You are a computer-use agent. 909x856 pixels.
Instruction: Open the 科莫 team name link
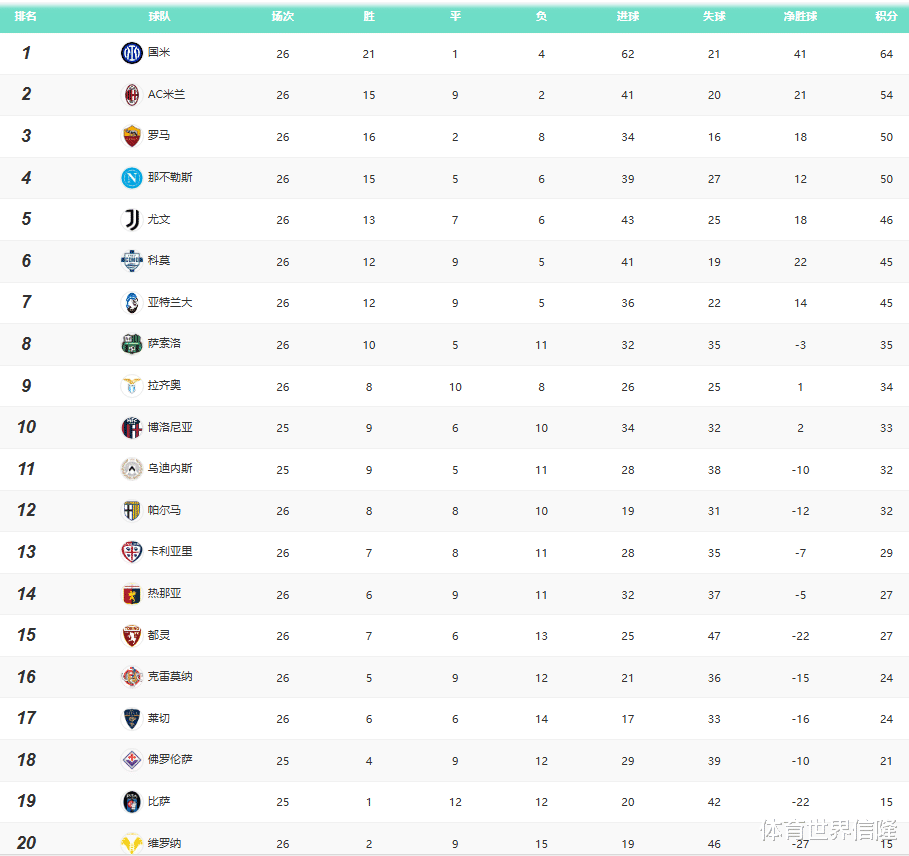click(159, 261)
